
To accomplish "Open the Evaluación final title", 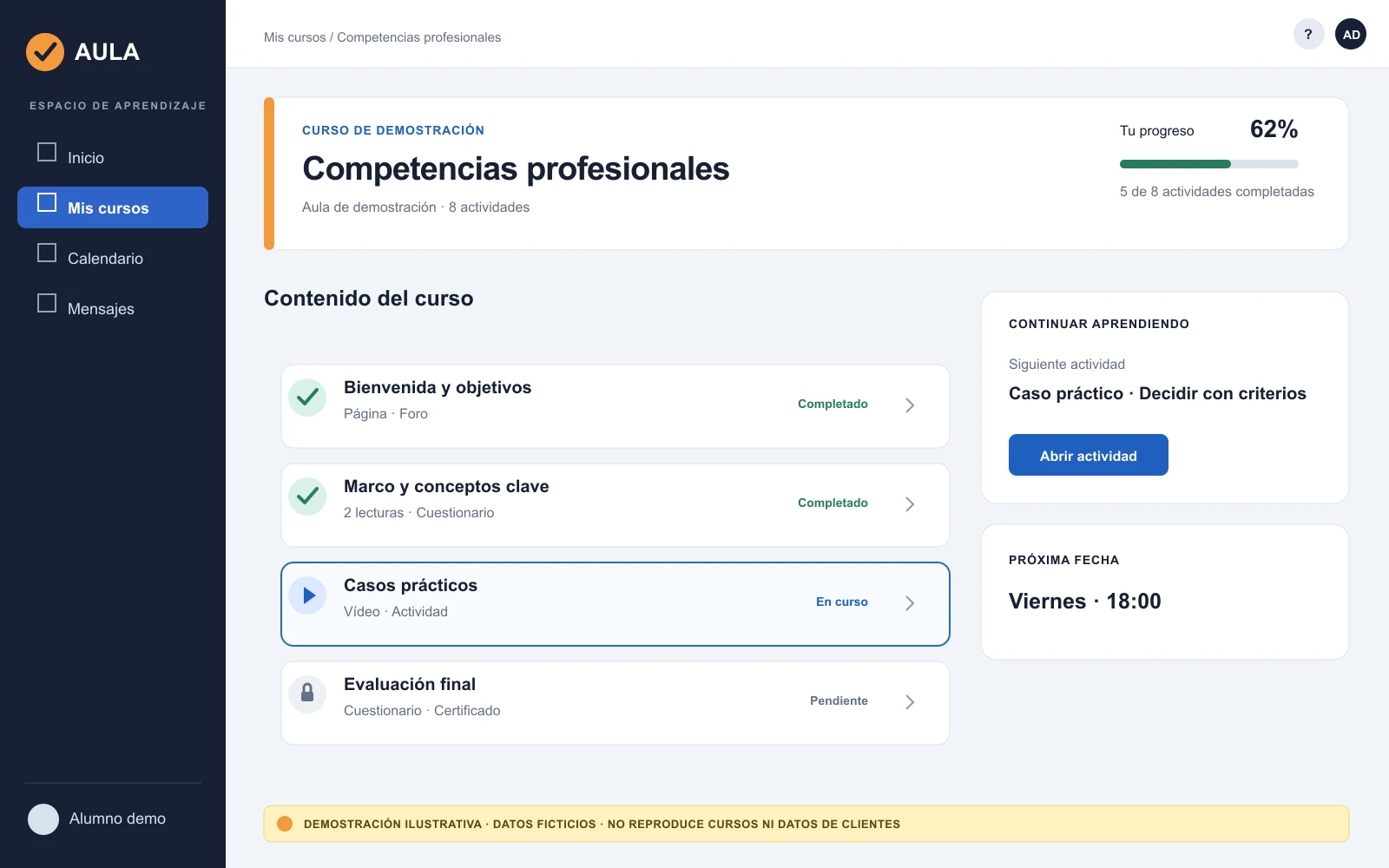I will (x=410, y=684).
